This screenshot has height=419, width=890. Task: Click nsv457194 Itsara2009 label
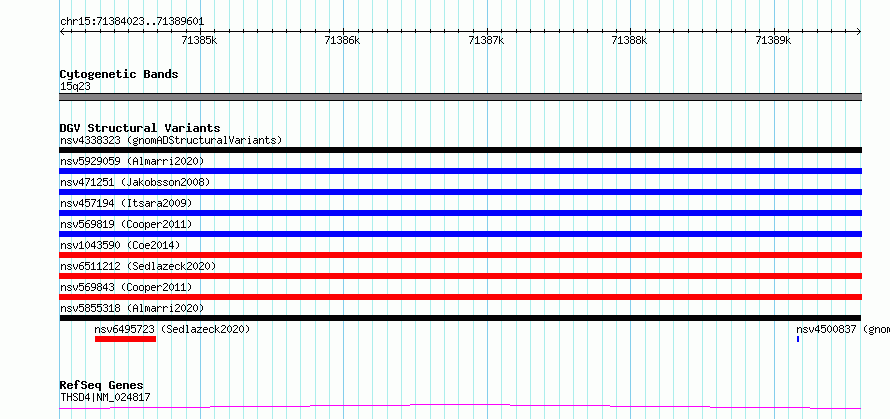tap(126, 203)
